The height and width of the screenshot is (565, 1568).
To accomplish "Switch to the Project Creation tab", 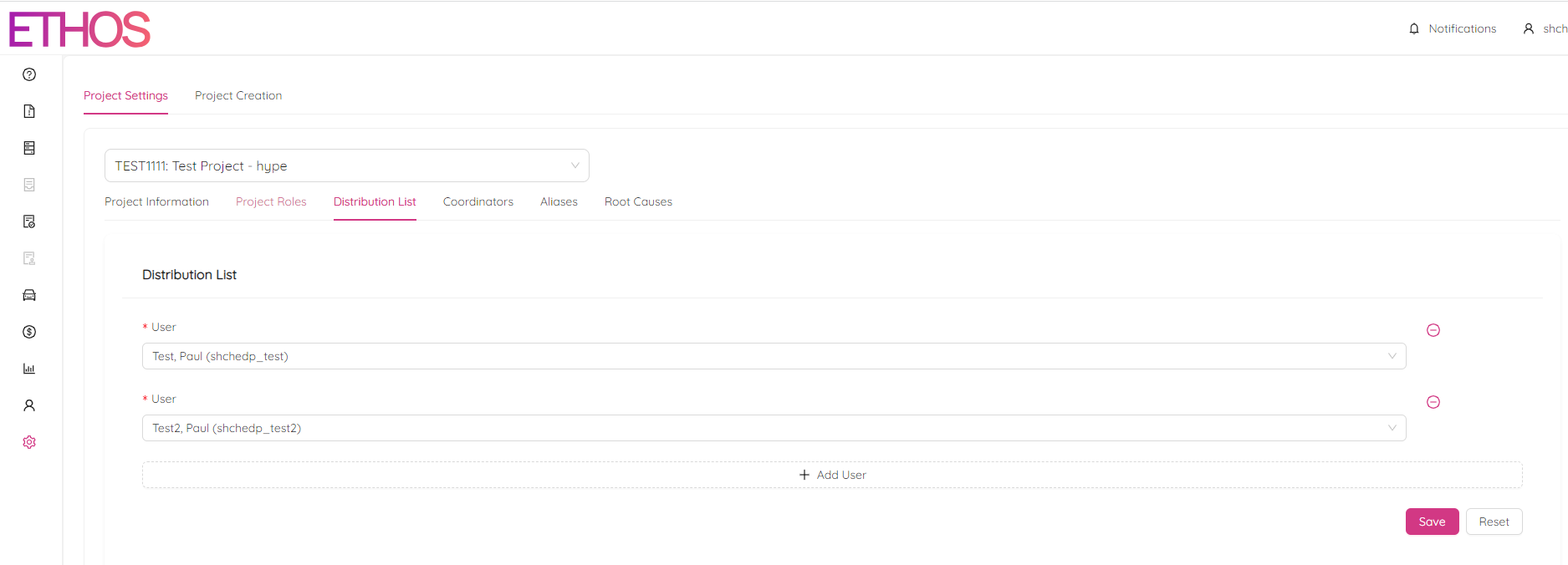I will point(238,95).
